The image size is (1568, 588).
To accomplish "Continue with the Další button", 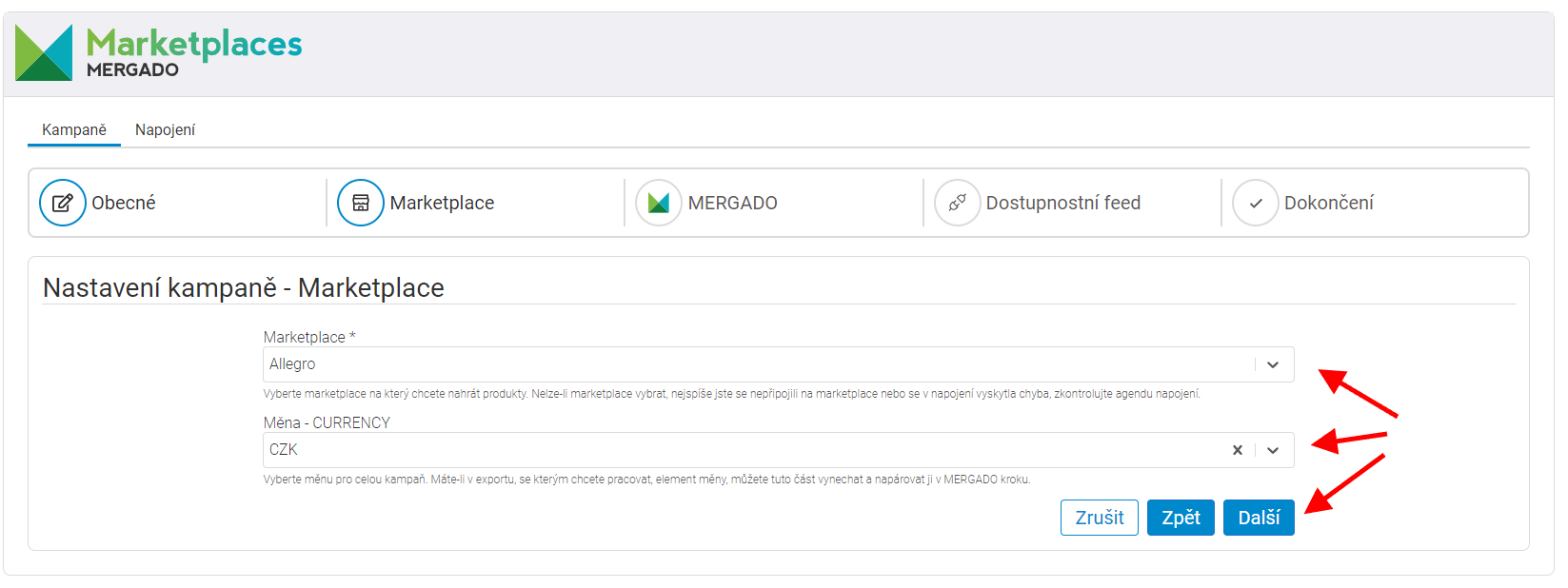I will [x=1259, y=518].
